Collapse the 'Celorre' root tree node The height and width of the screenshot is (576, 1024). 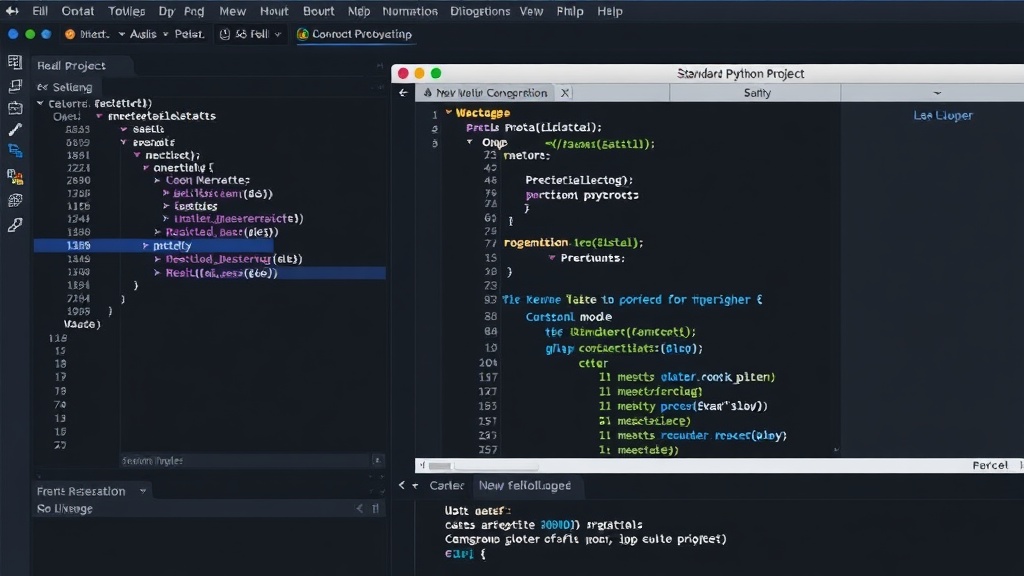coord(40,103)
